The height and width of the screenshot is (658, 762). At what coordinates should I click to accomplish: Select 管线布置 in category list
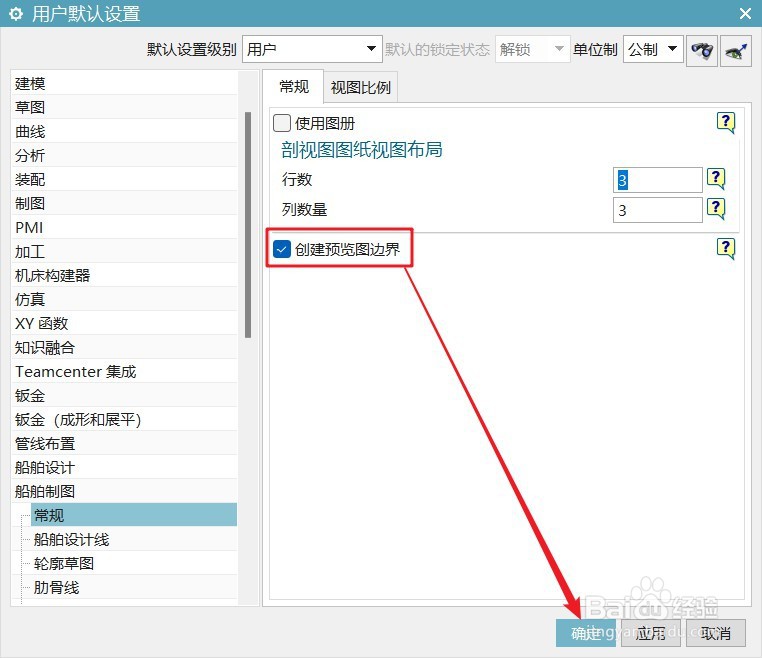[124, 443]
